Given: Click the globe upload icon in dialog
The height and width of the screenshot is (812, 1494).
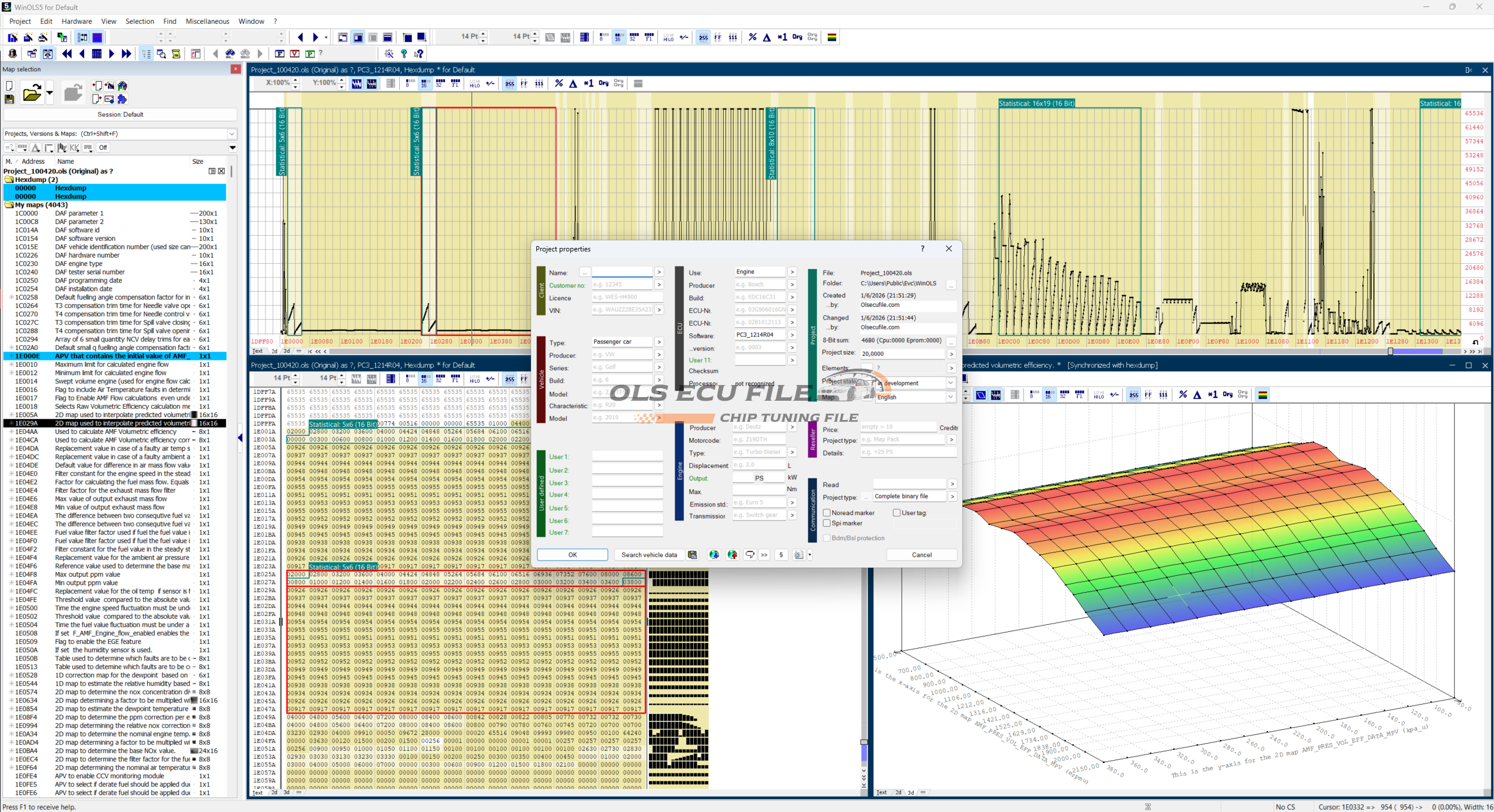Looking at the screenshot, I should click(732, 555).
